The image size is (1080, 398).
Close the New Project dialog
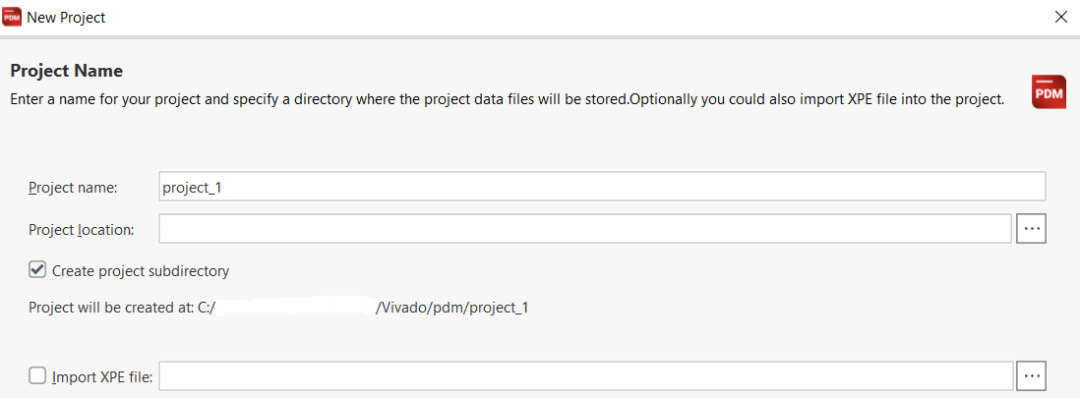pyautogui.click(x=1061, y=17)
